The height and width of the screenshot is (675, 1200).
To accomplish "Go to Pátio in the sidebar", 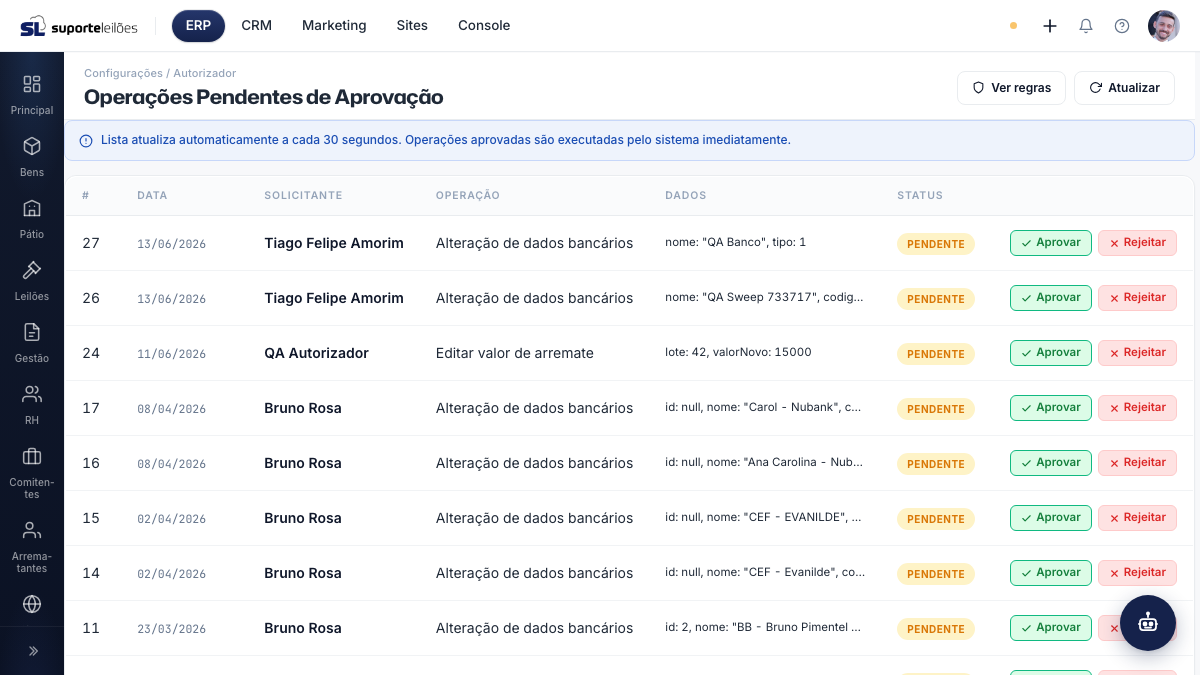I will point(32,218).
